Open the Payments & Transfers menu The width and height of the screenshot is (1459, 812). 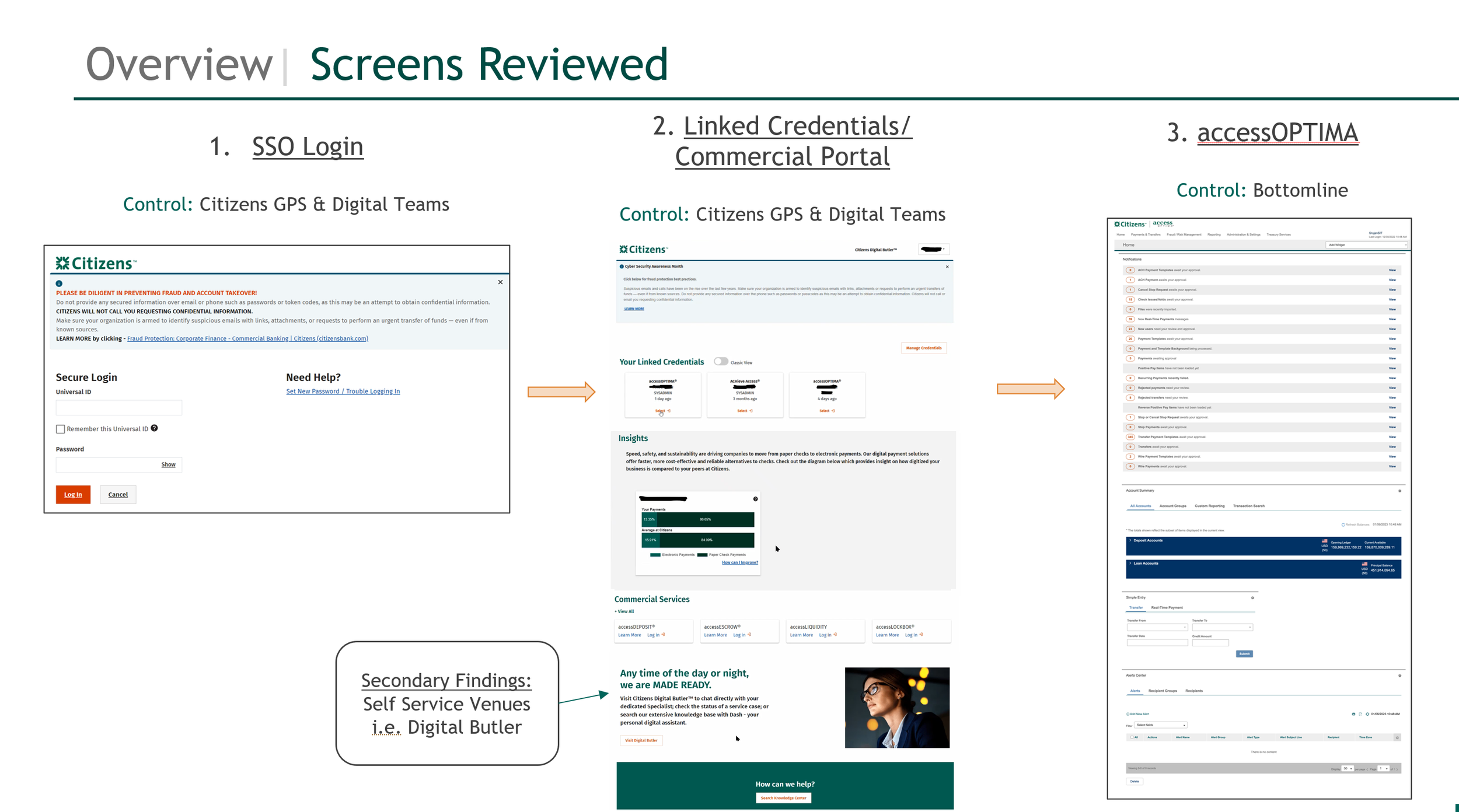pyautogui.click(x=1146, y=235)
